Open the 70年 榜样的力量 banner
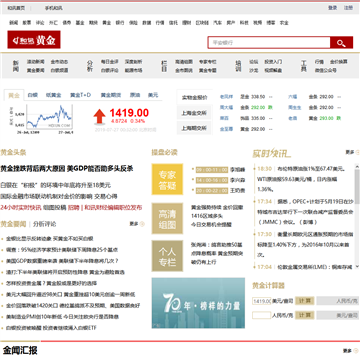Viewport: 360px width, 360px height. 198,303
